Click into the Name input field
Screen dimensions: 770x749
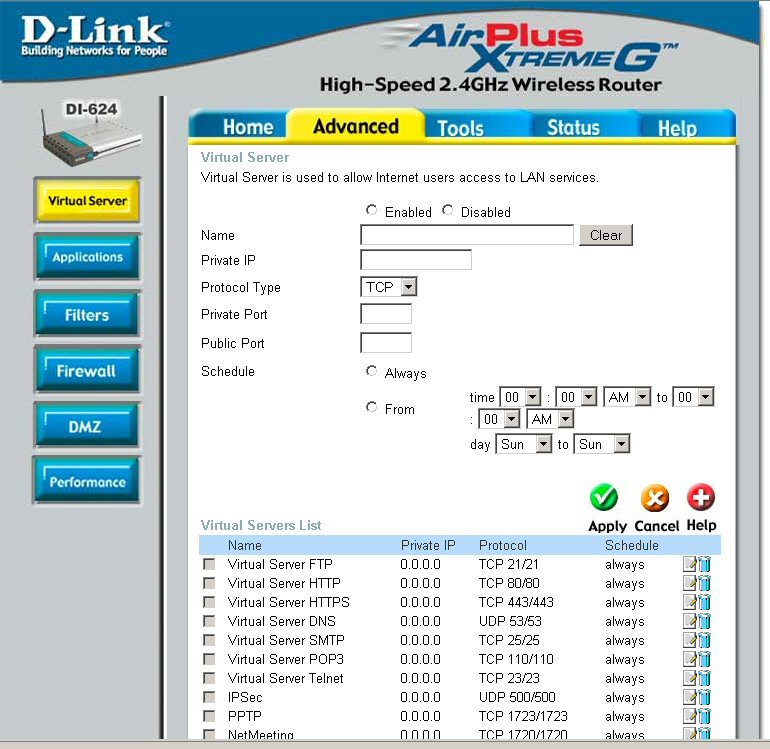467,235
